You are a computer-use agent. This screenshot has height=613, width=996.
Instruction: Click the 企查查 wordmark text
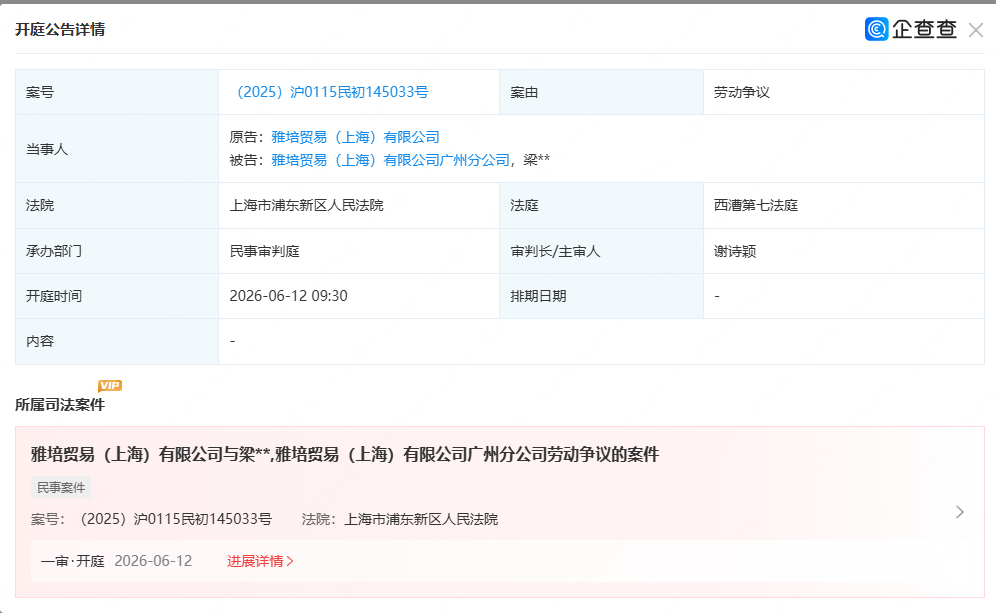tap(923, 30)
